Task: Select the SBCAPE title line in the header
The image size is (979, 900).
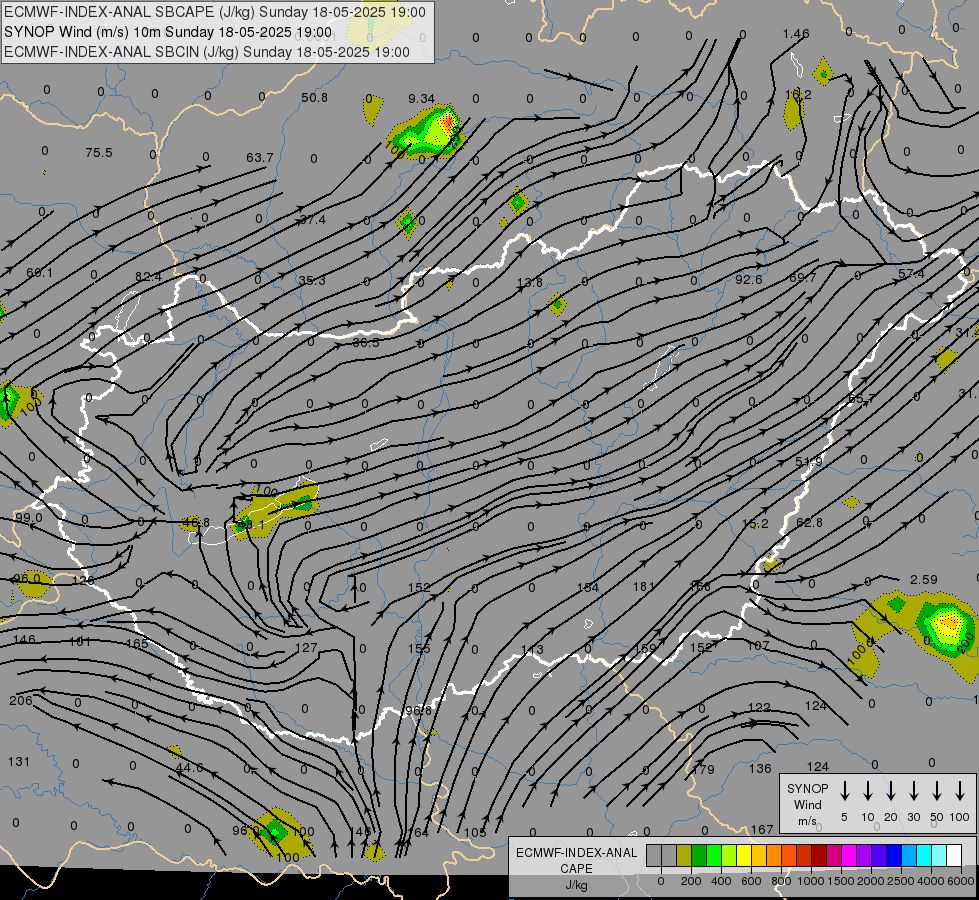Action: pyautogui.click(x=215, y=12)
